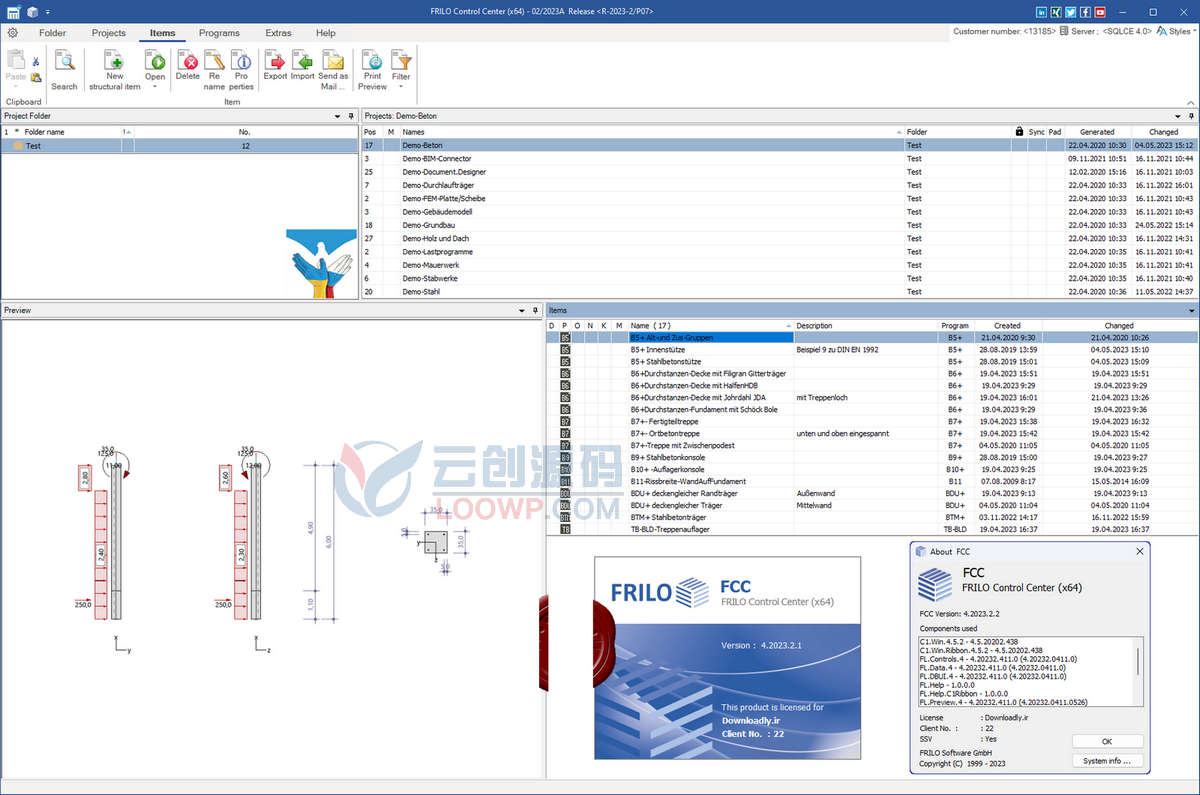Open the Twitter link in title bar

click(x=1071, y=12)
